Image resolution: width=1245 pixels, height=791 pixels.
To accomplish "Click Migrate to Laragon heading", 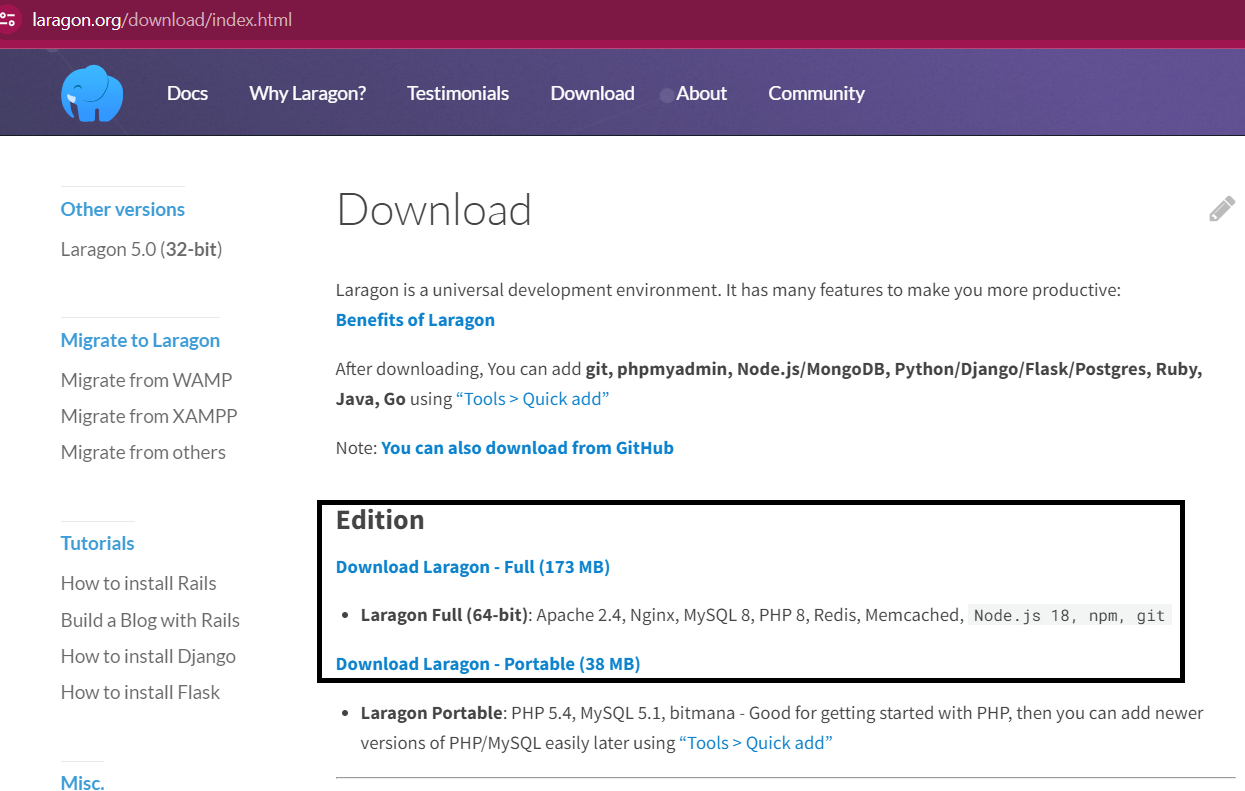I will [140, 340].
